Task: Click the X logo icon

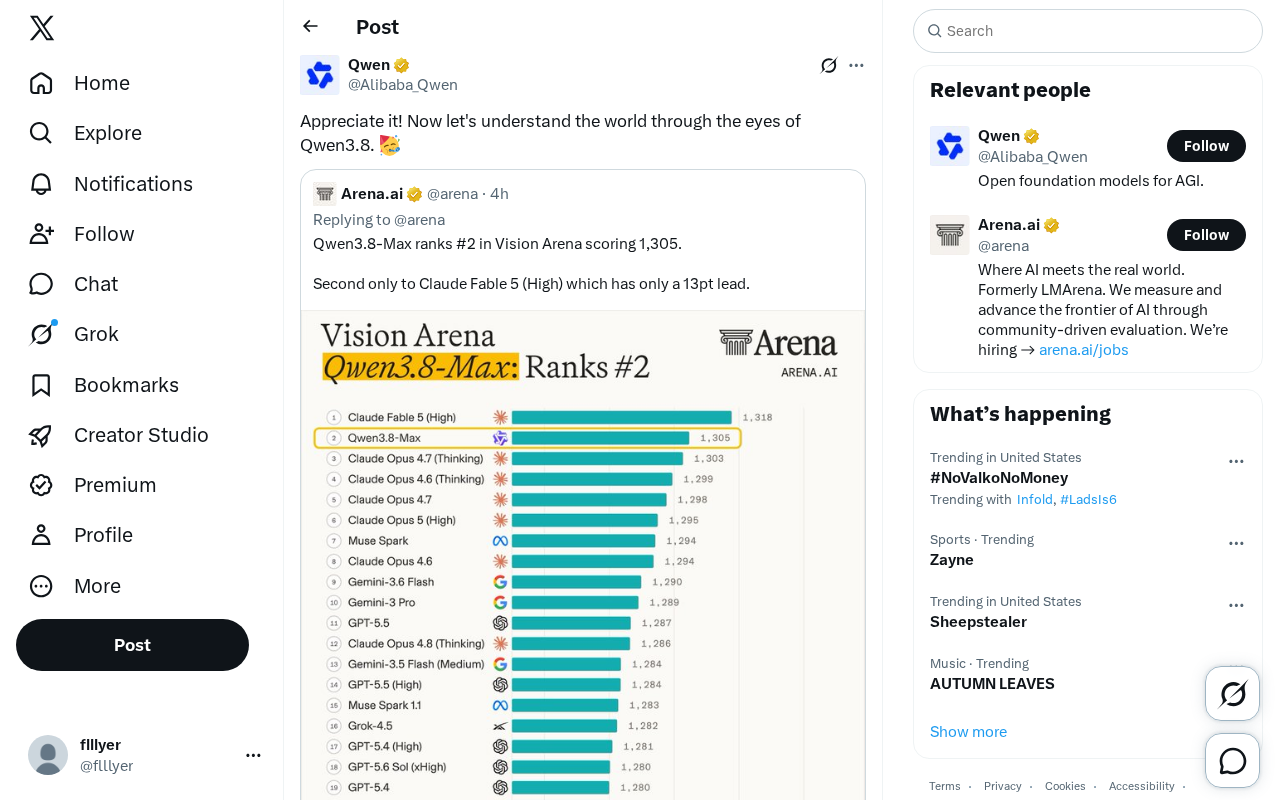Action: point(42,28)
